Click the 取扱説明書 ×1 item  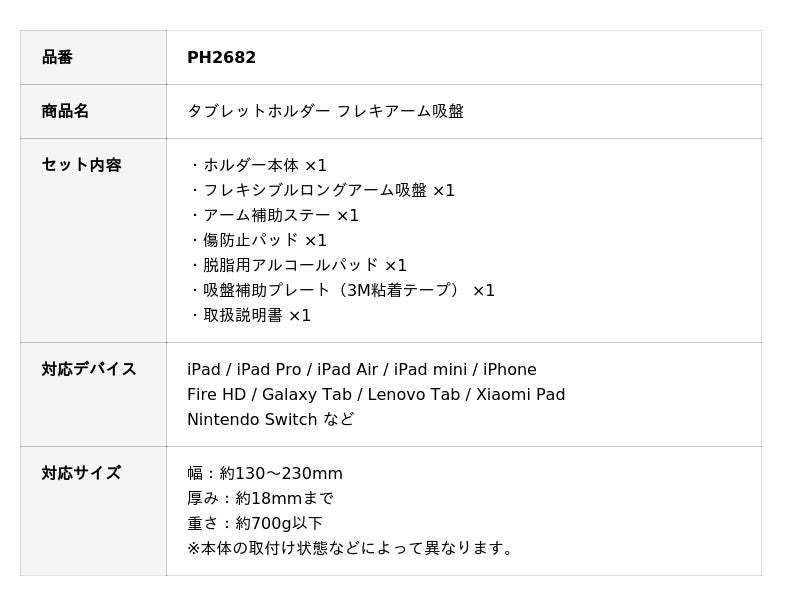click(x=251, y=316)
